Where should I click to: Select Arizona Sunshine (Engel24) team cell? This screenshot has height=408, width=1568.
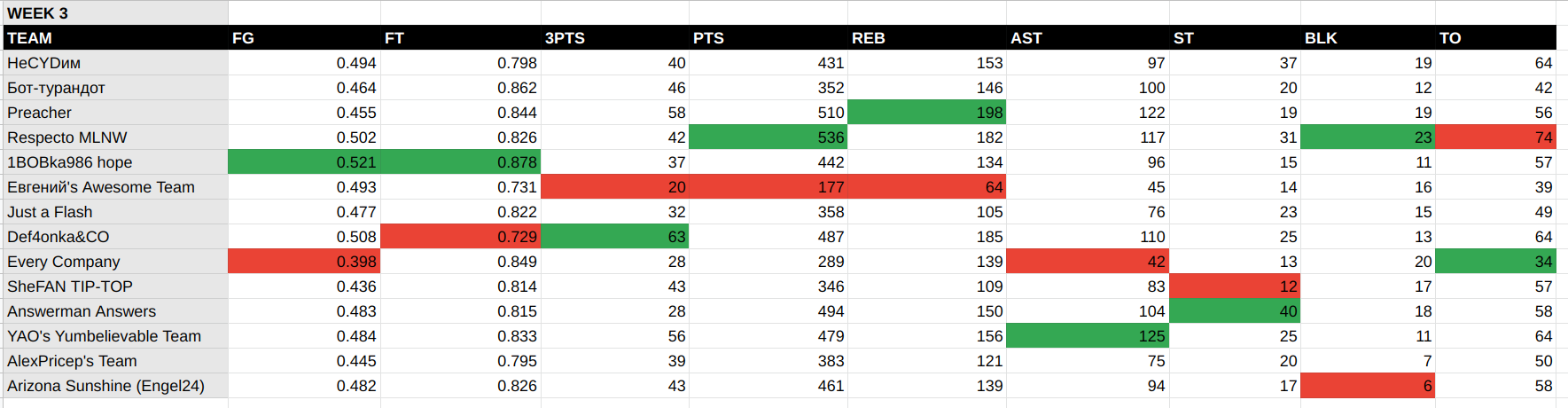[x=114, y=385]
